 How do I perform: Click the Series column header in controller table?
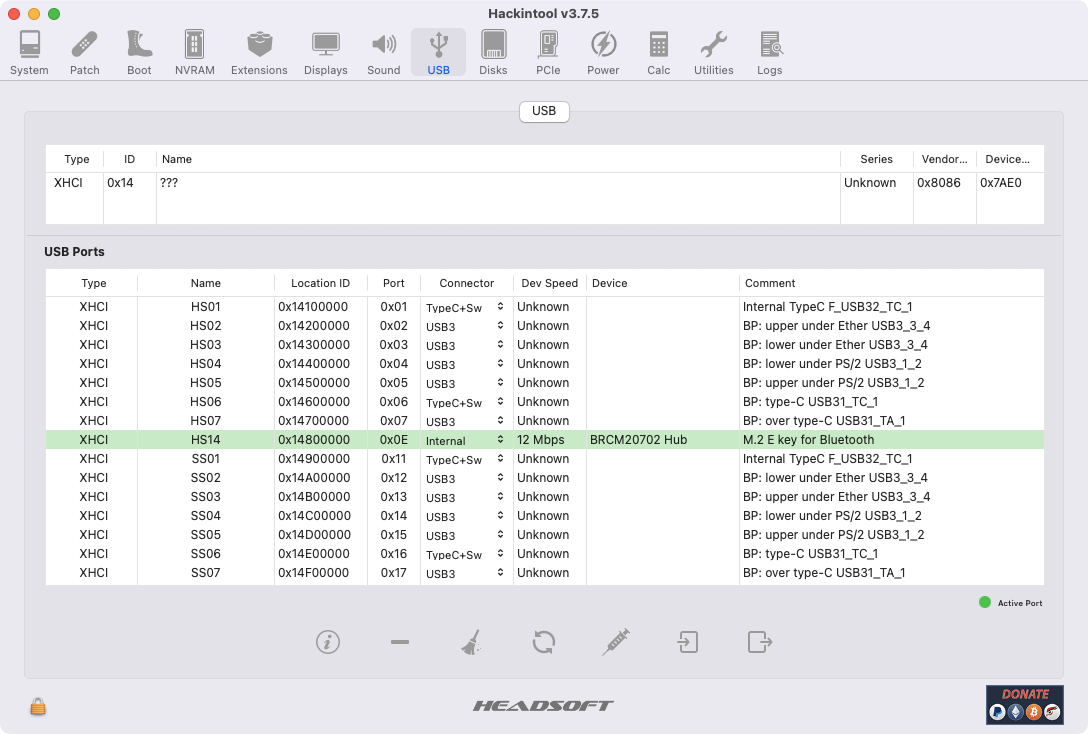point(876,159)
